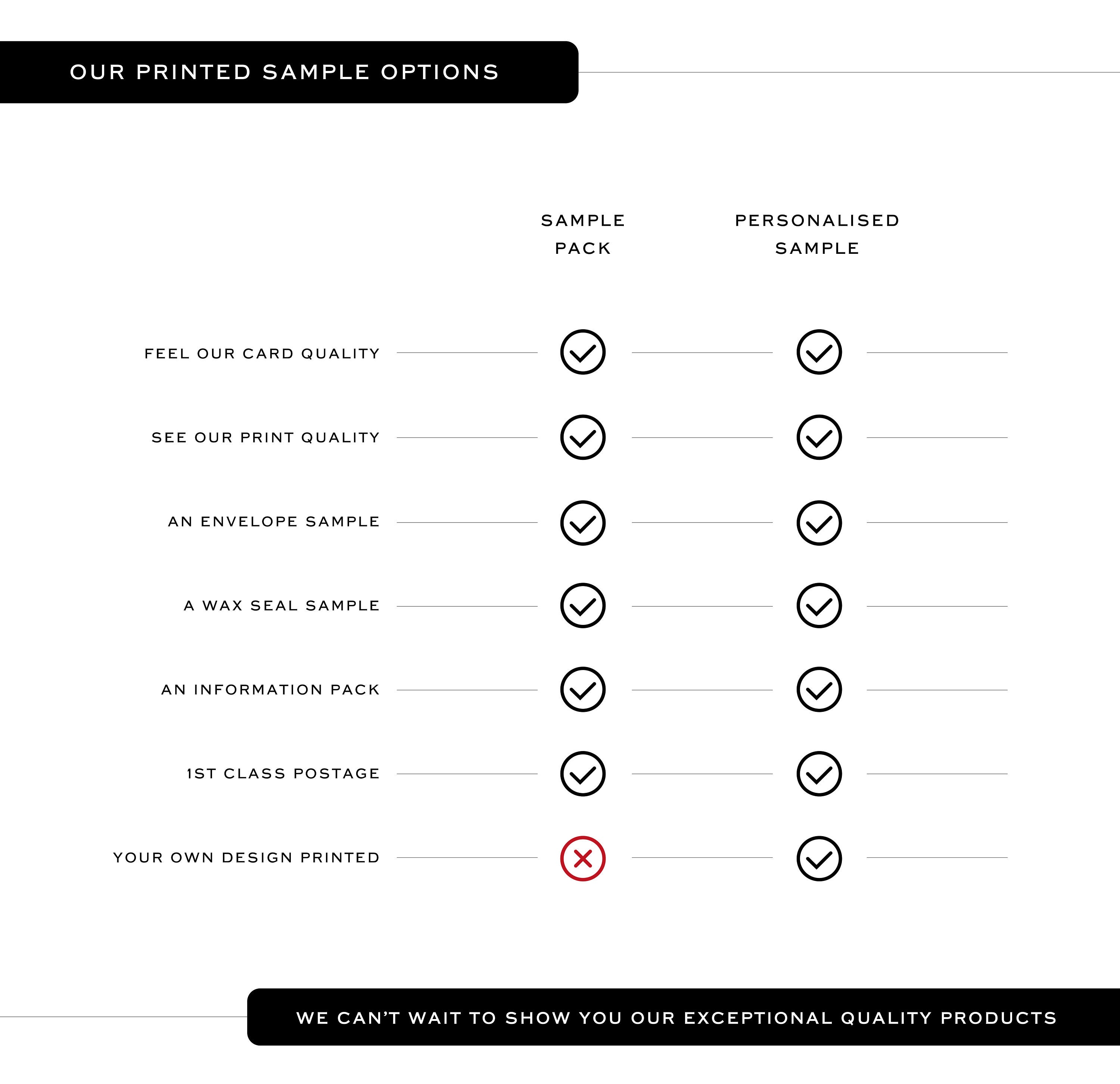The height and width of the screenshot is (1084, 1120).
Task: Click the A Wax Seal Sample label
Action: (x=282, y=606)
